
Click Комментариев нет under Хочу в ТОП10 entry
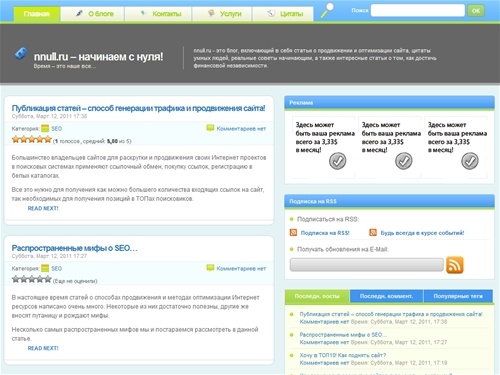click(324, 363)
